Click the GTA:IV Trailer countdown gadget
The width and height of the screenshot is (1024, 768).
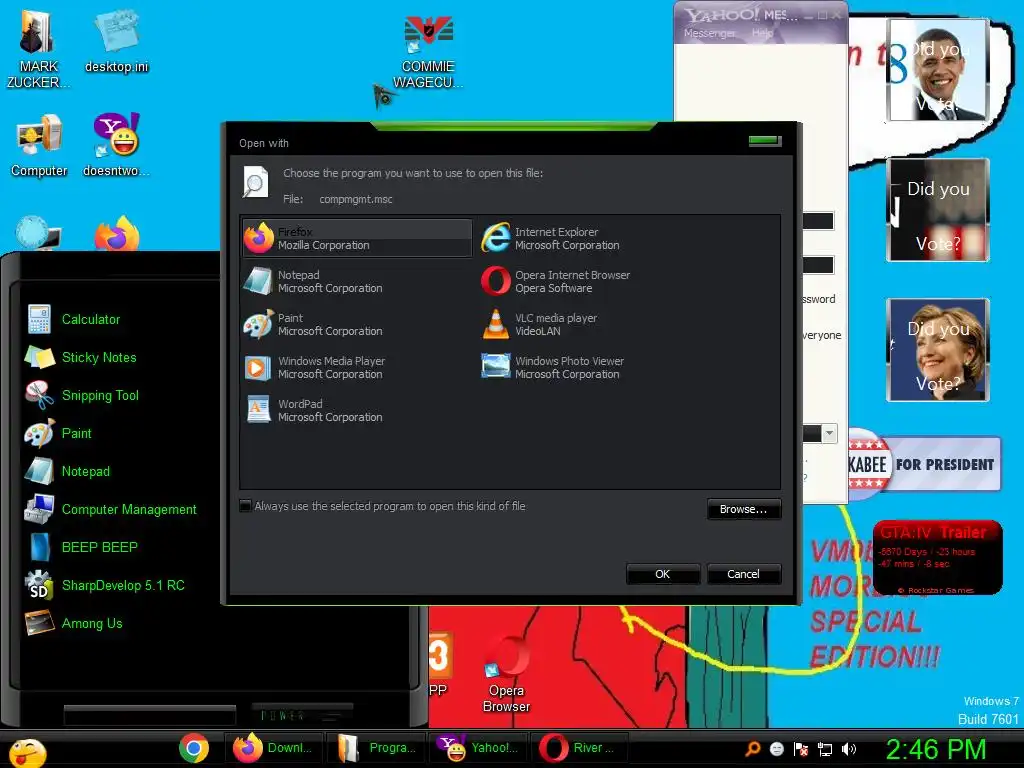click(938, 558)
